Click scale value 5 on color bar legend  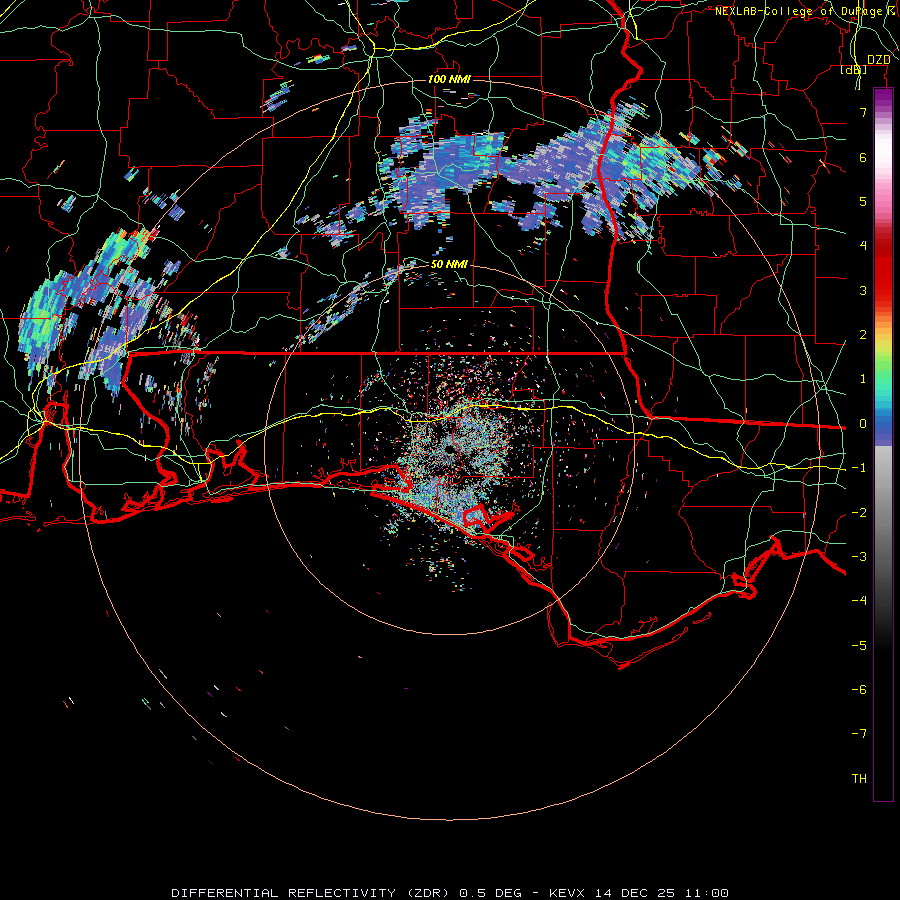pos(862,201)
